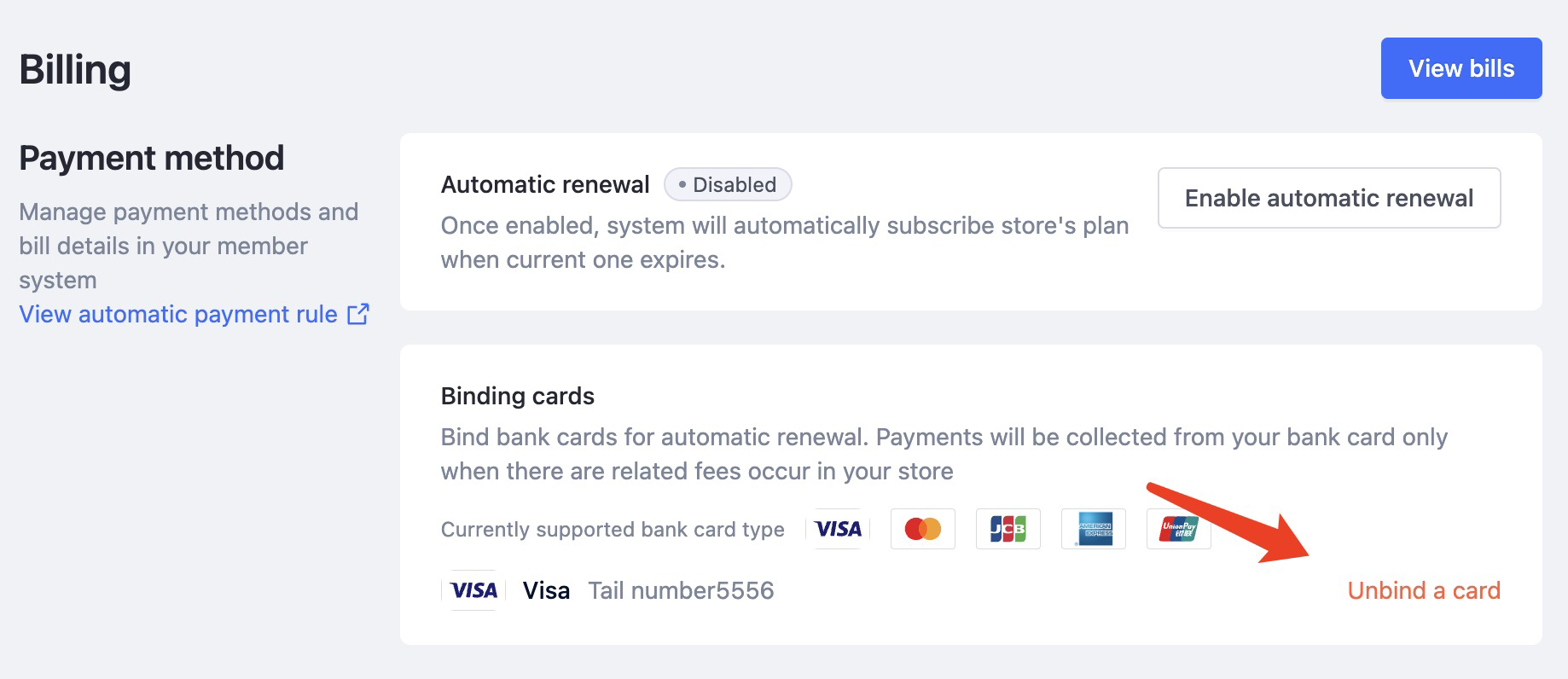This screenshot has height=679, width=1568.
Task: Click the Binding cards title
Action: (x=517, y=396)
